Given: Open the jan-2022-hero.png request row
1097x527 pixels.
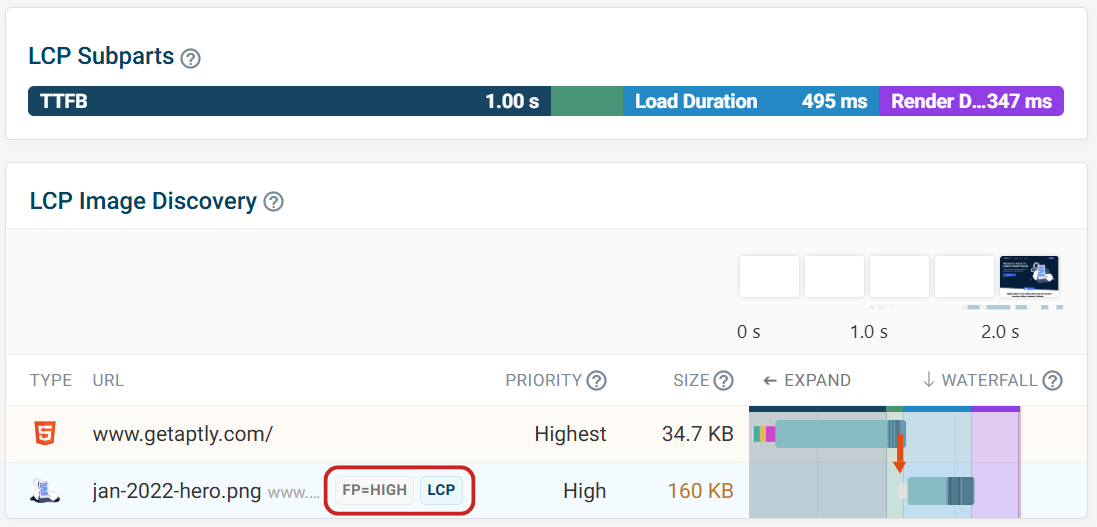Looking at the screenshot, I should click(x=177, y=491).
